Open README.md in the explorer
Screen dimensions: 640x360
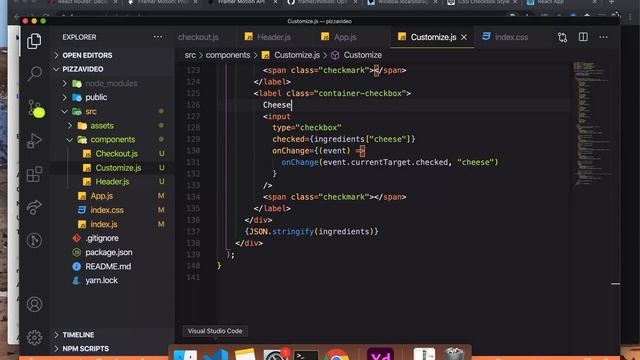point(108,267)
